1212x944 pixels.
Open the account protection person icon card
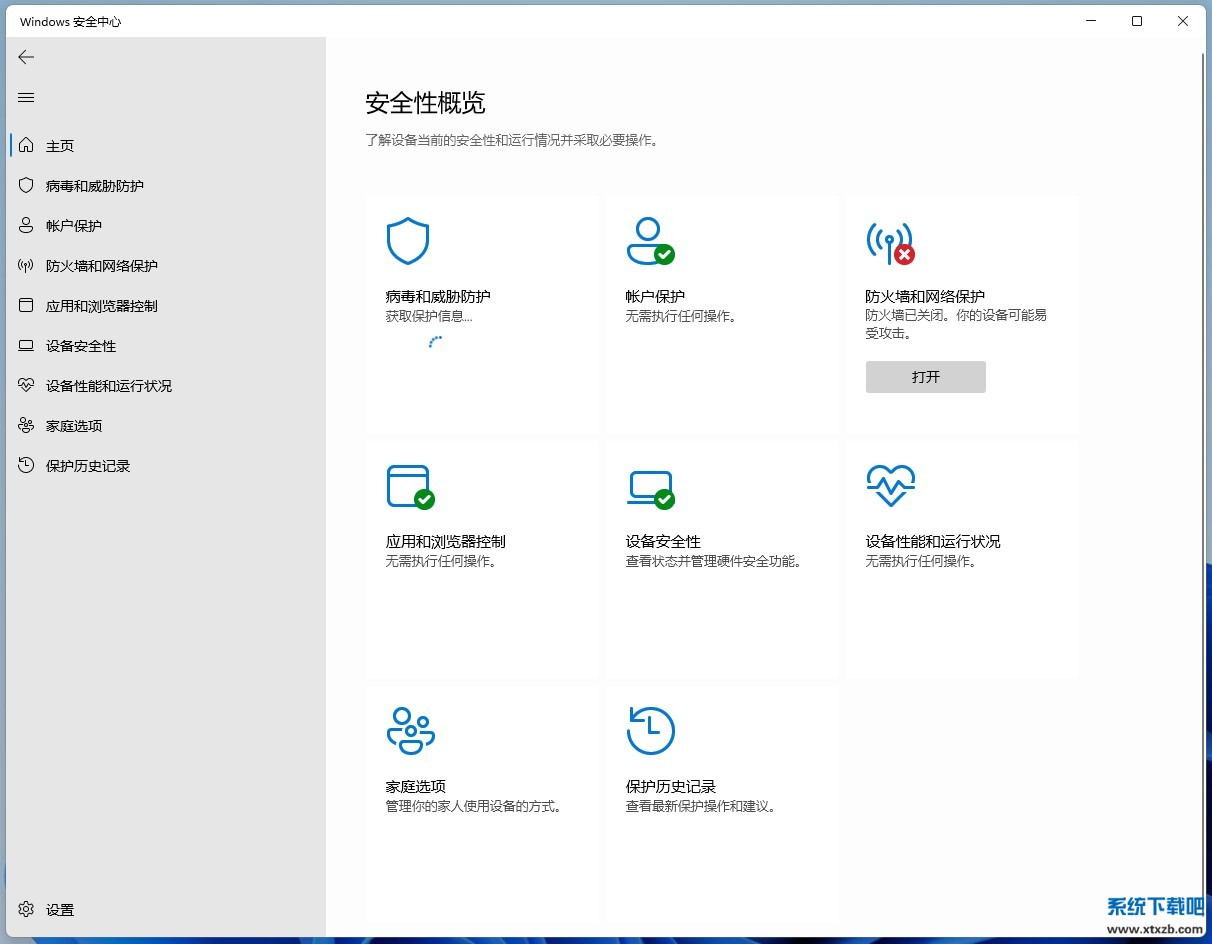click(x=650, y=241)
